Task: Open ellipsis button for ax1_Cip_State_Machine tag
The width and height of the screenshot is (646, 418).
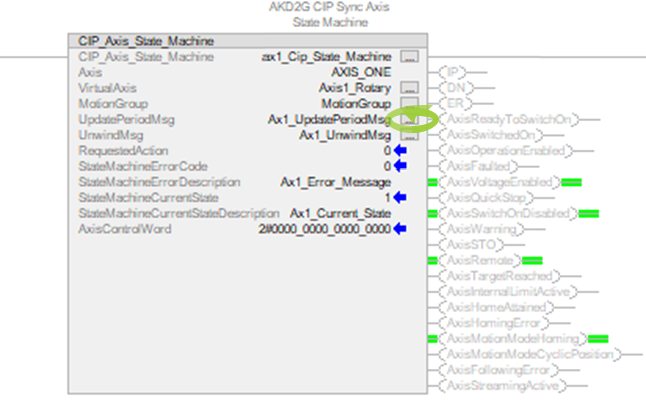Action: point(410,56)
